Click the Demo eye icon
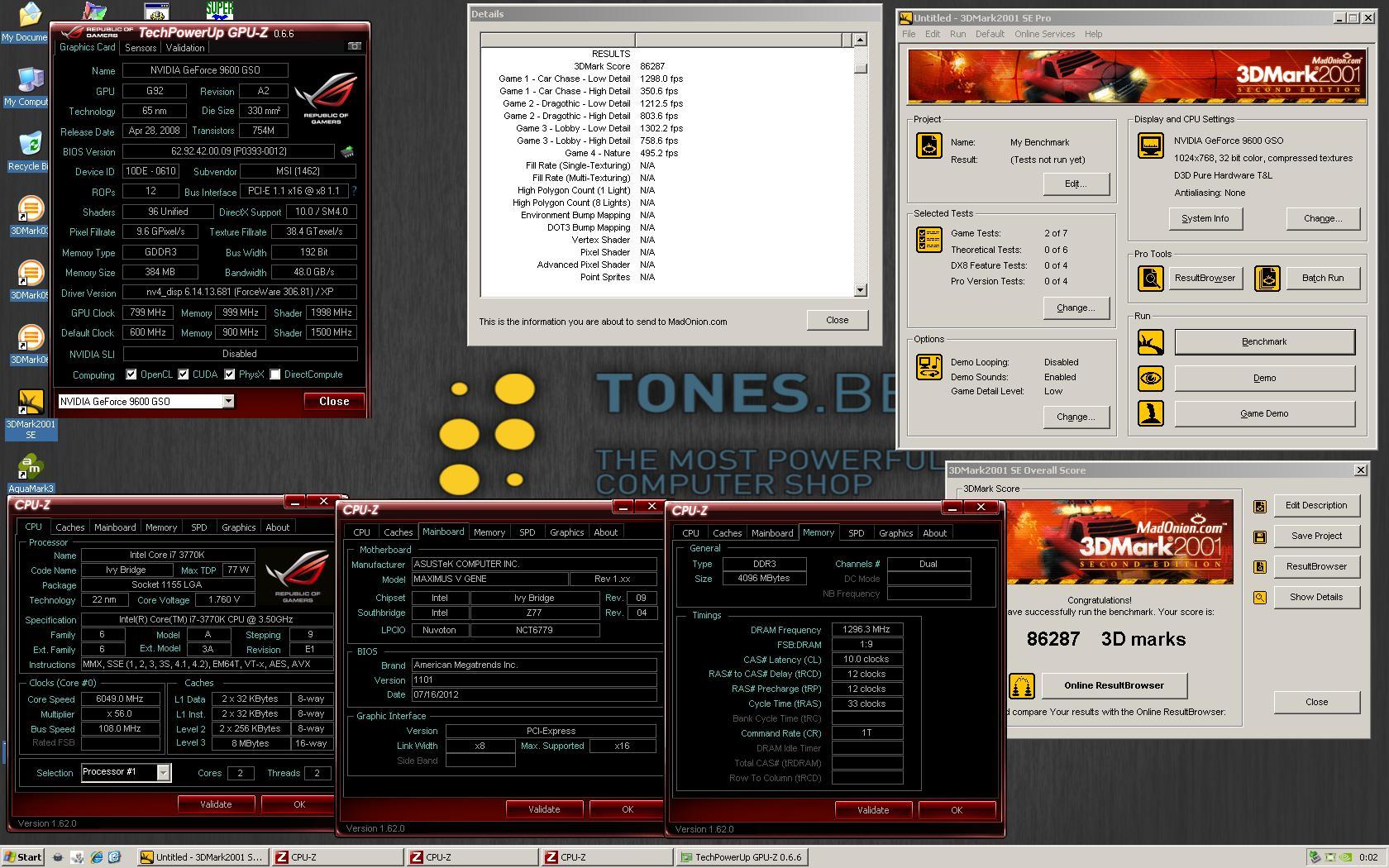The height and width of the screenshot is (868, 1389). pos(1151,379)
